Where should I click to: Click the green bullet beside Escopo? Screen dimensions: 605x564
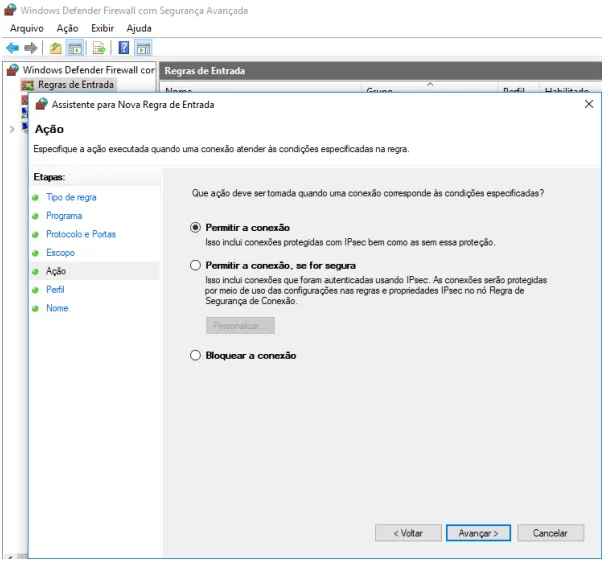coord(35,253)
